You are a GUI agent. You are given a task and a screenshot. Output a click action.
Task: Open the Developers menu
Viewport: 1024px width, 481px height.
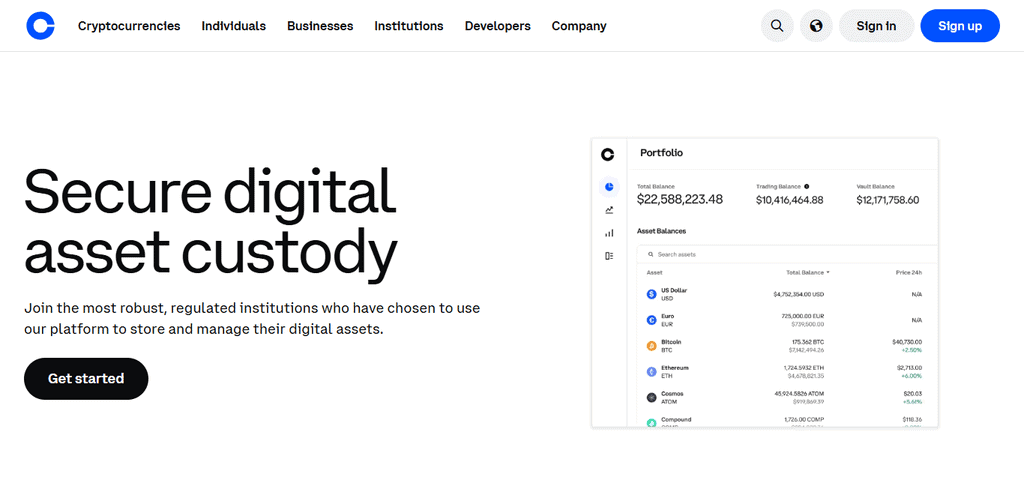pyautogui.click(x=498, y=26)
